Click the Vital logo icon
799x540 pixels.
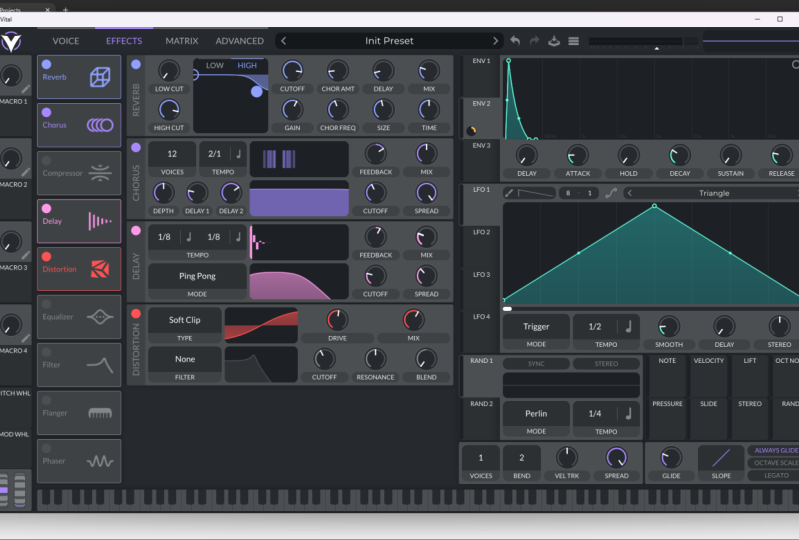pos(11,42)
